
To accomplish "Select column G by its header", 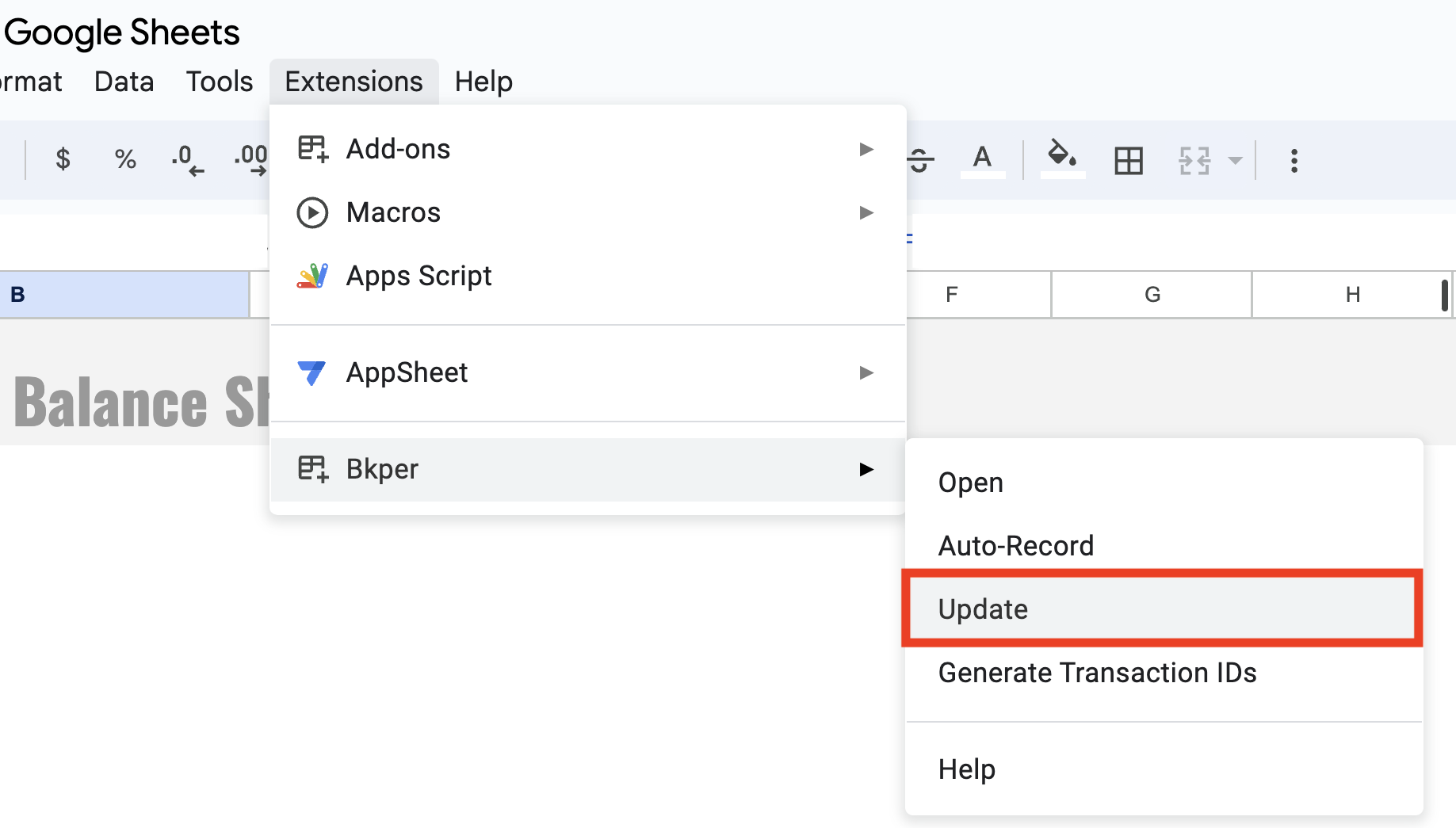I will 1151,294.
